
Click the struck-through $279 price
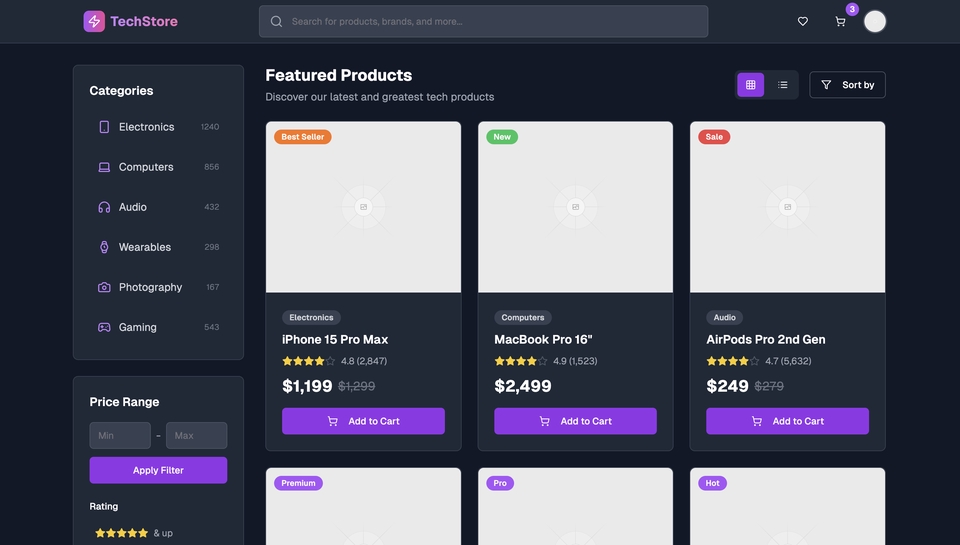click(x=769, y=386)
